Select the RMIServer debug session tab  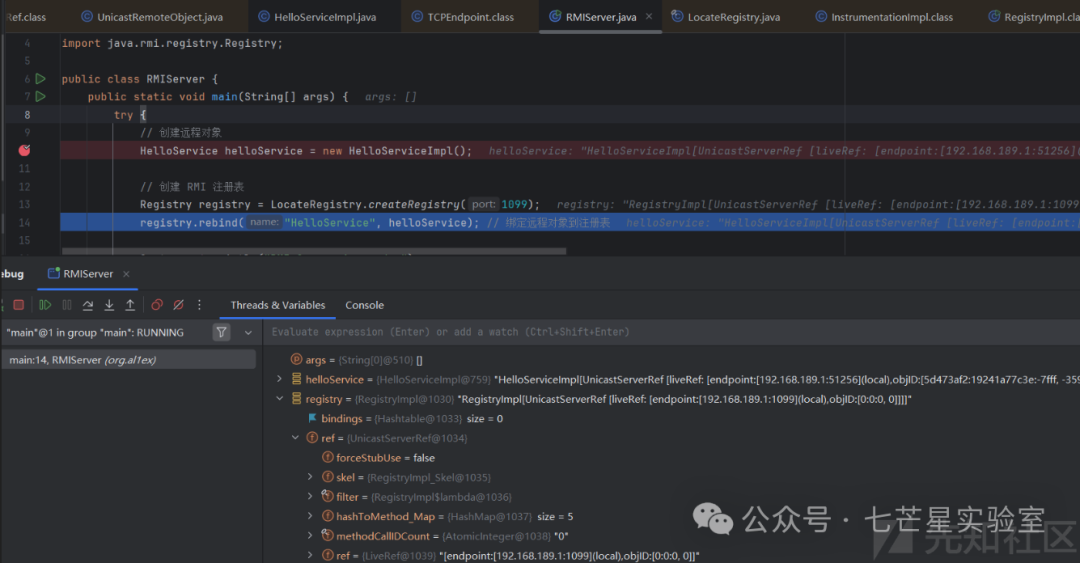point(87,274)
